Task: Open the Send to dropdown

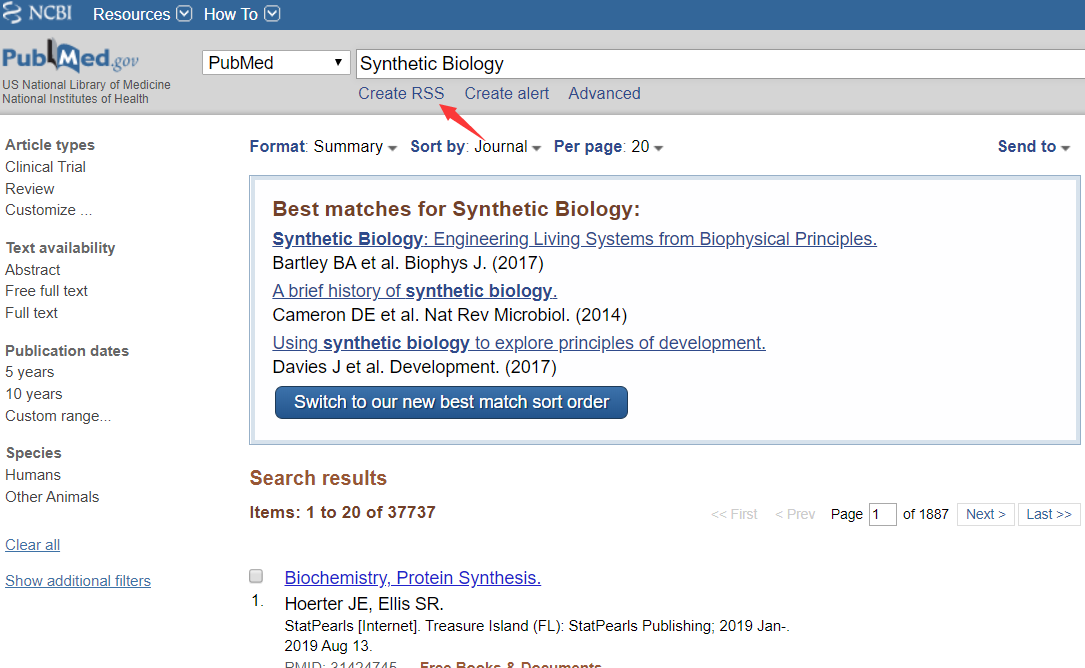Action: pyautogui.click(x=1033, y=147)
